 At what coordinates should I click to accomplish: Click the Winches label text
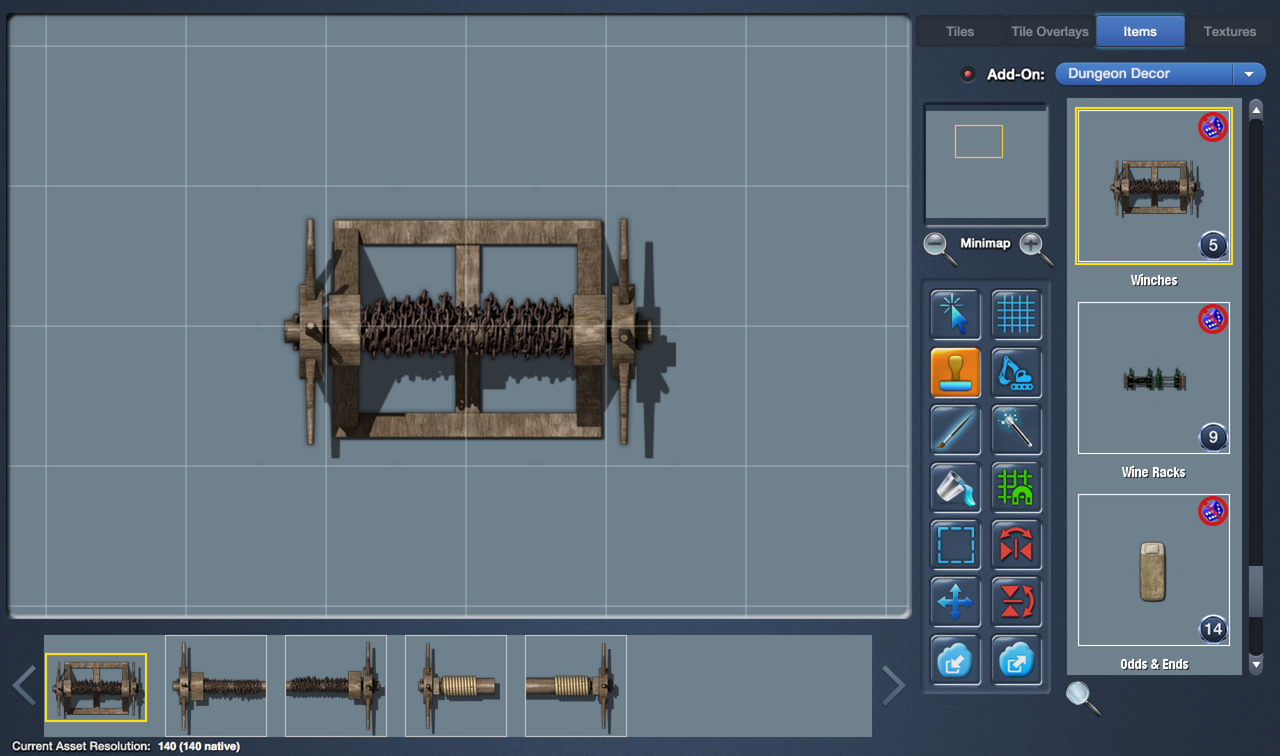pos(1154,280)
